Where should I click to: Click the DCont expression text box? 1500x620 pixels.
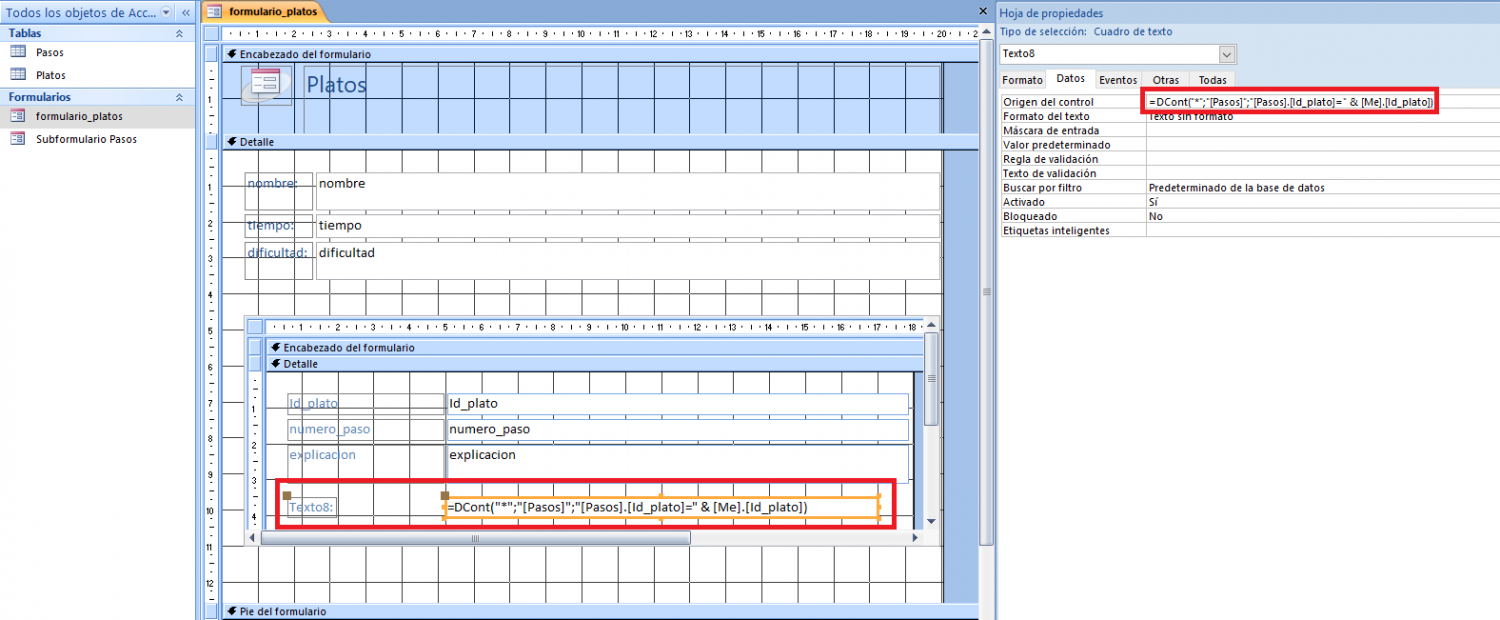pos(661,508)
